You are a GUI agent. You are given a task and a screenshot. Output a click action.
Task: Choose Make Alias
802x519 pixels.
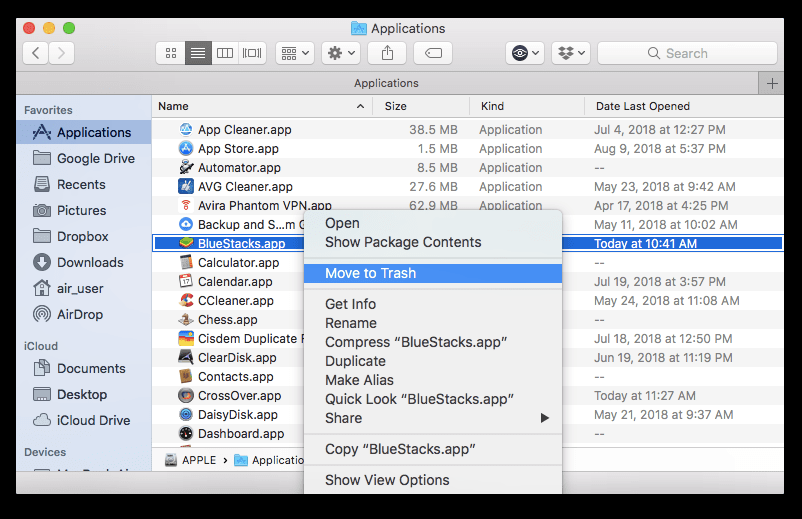click(433, 380)
